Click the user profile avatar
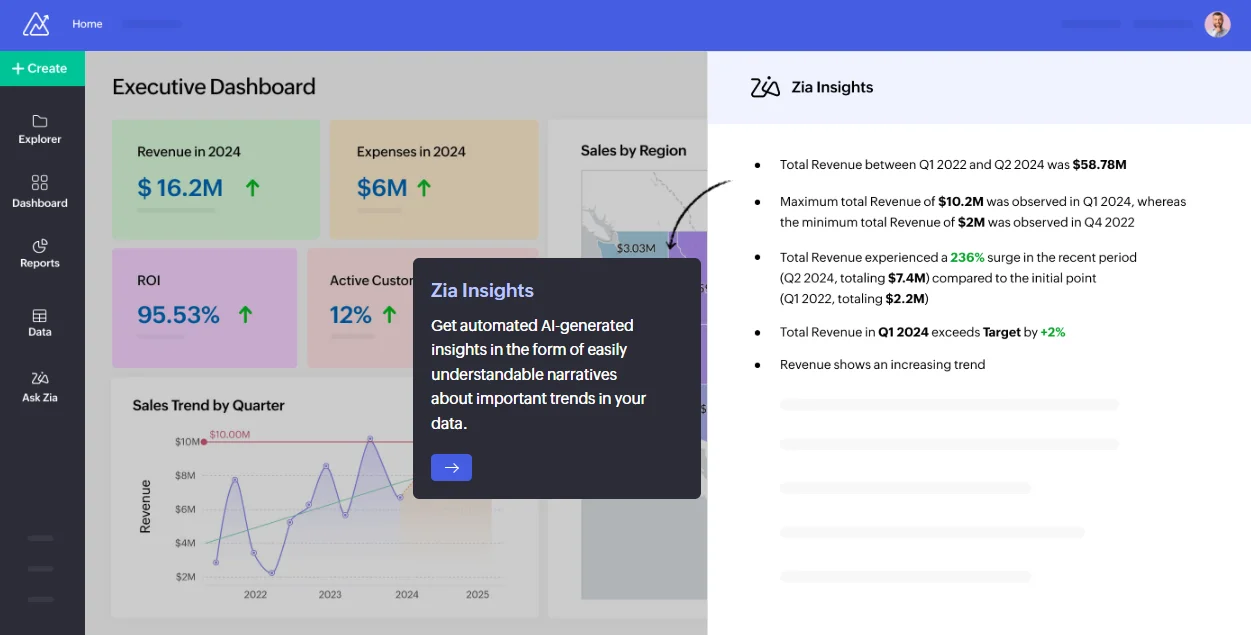The height and width of the screenshot is (635, 1251). 1217,24
